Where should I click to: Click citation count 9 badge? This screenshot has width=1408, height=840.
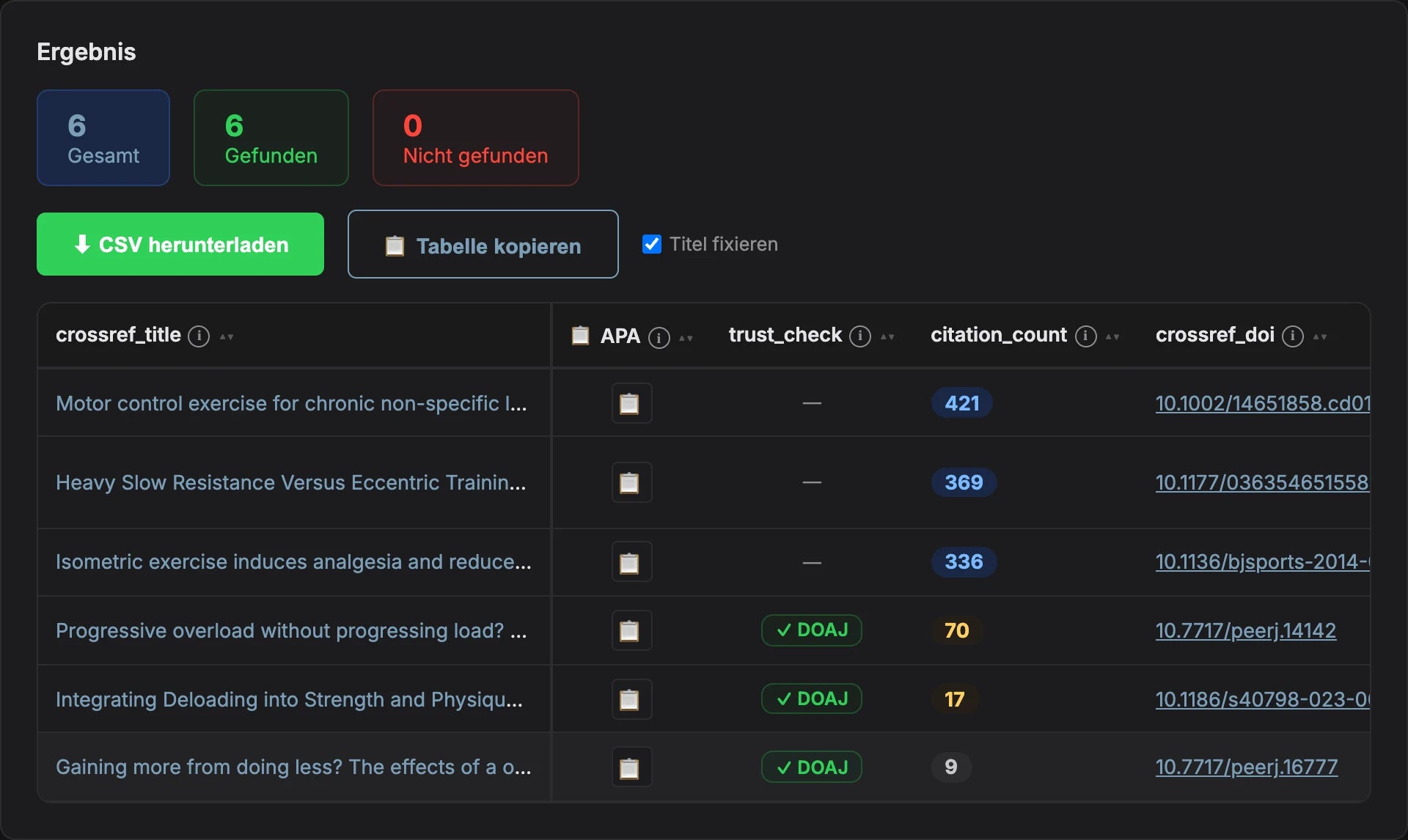pos(951,767)
